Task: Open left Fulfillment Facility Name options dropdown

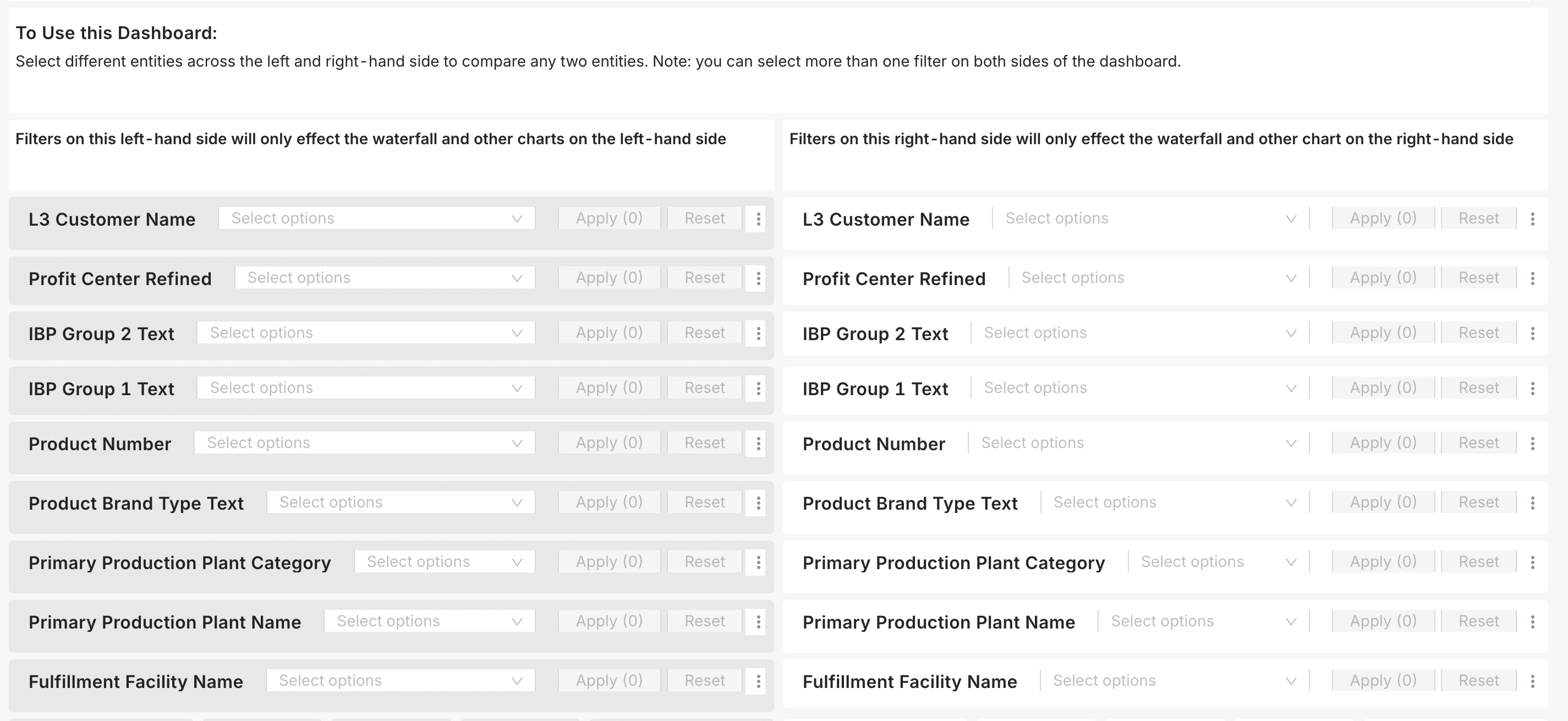Action: [399, 680]
